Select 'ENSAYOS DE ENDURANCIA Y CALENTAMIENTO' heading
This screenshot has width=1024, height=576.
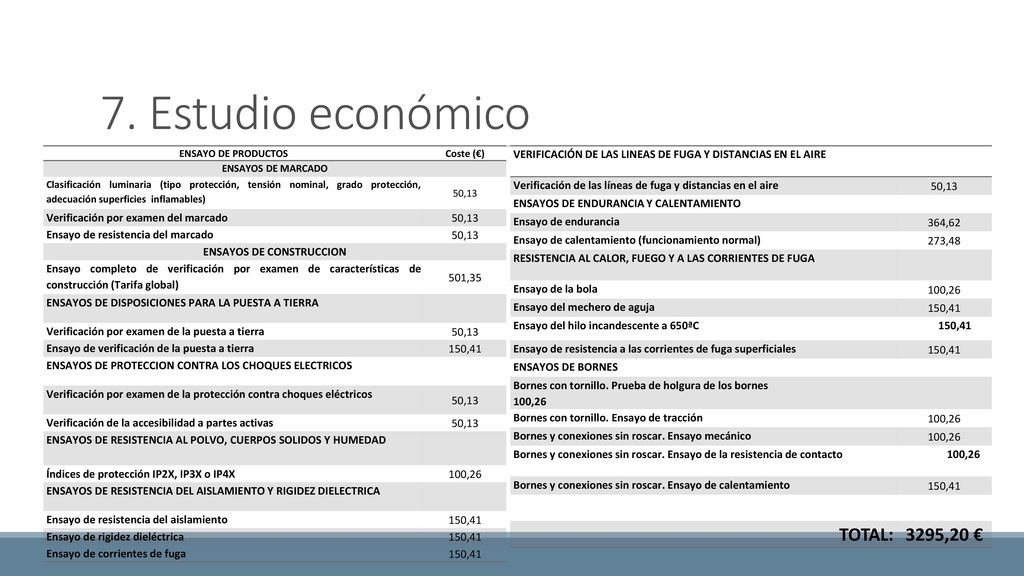[627, 204]
